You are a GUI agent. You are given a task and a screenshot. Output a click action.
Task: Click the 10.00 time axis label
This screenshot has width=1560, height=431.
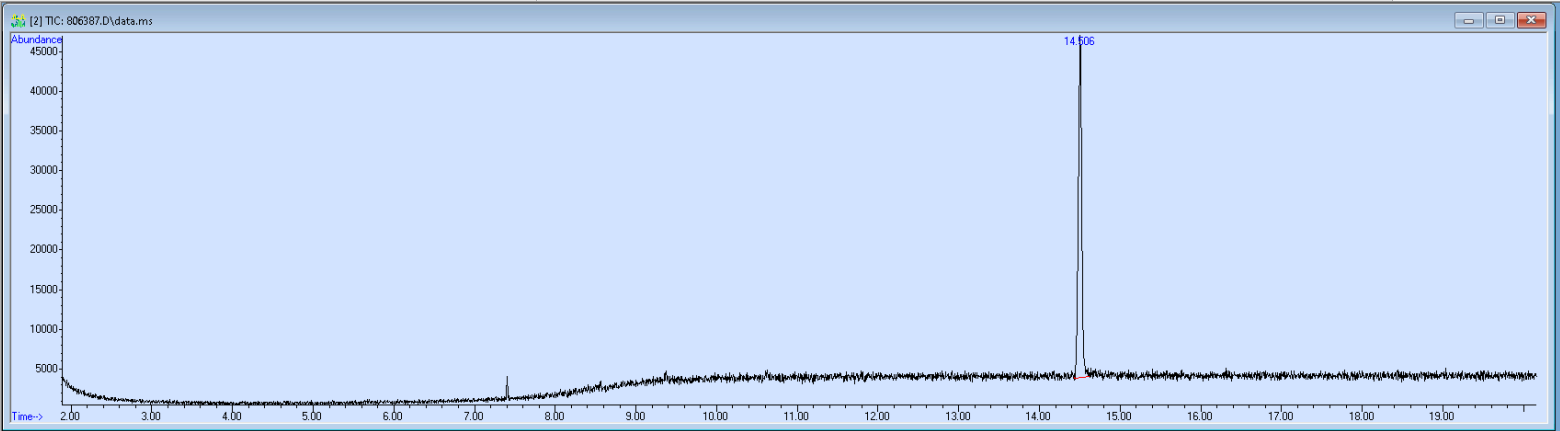point(715,415)
